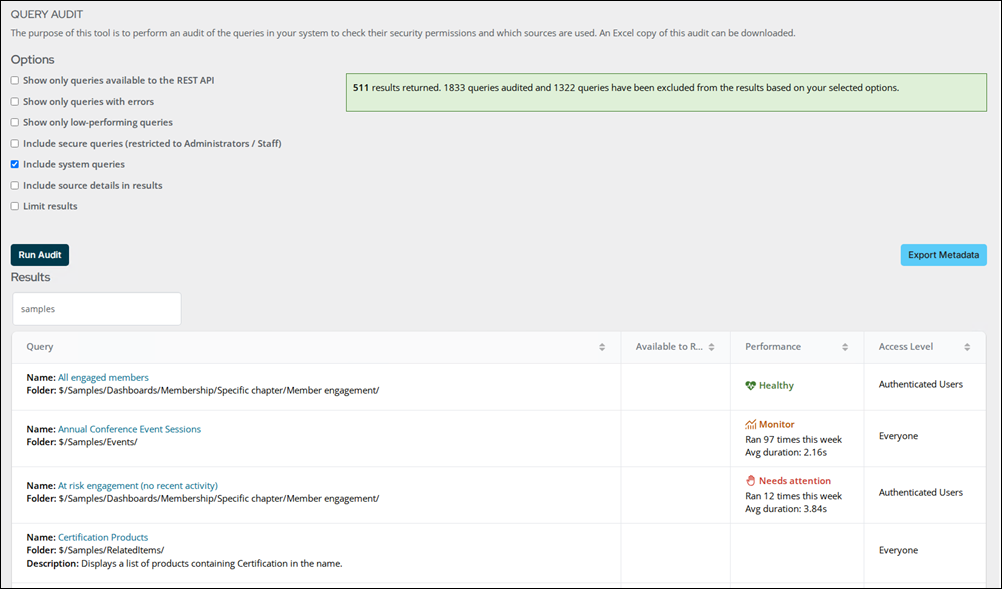Focus the results search field containing samples

96,309
